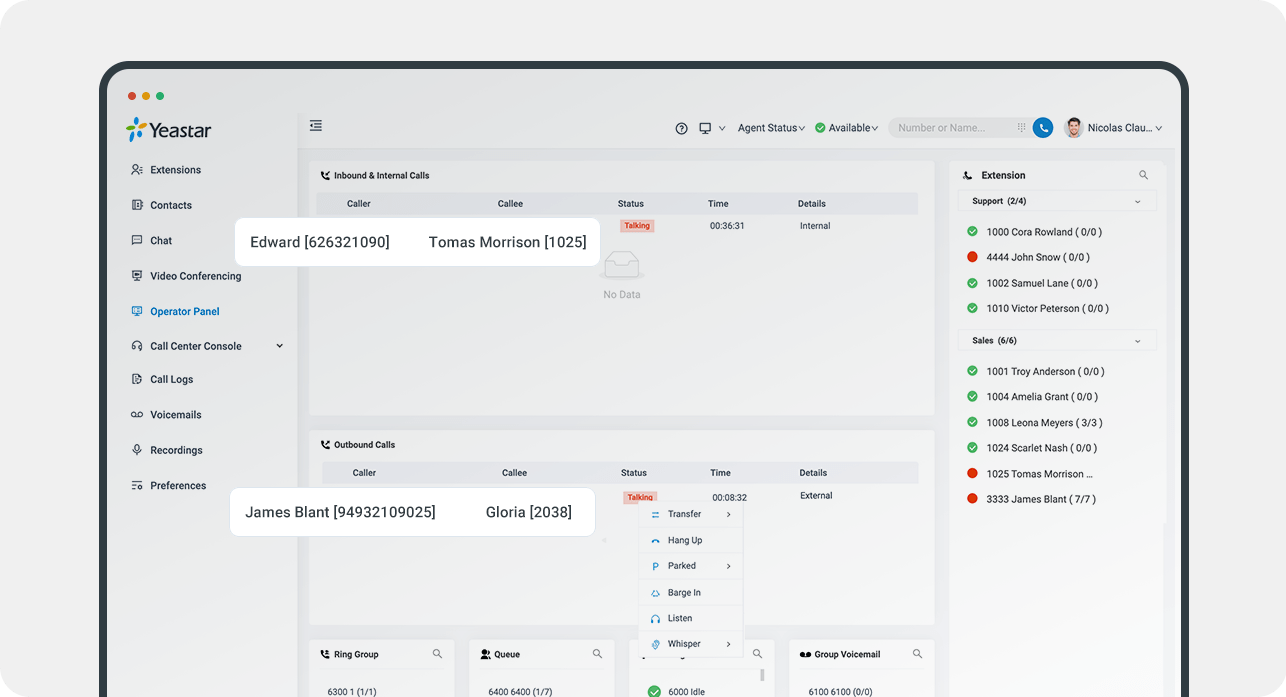This screenshot has height=697, width=1286.
Task: Click caller Edward [626321090]
Action: (x=320, y=242)
